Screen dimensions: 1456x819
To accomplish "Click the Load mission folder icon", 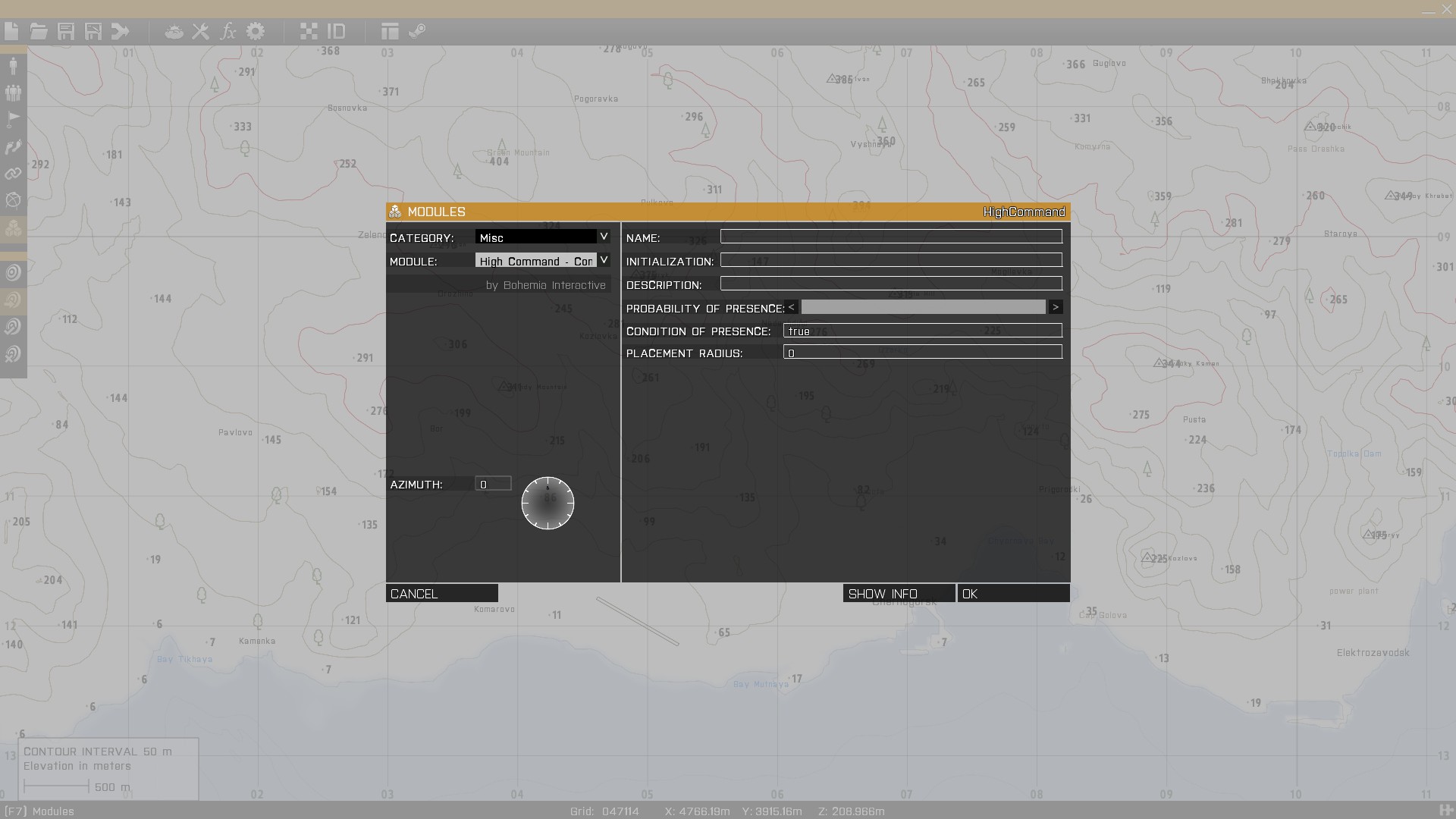I will tap(39, 31).
